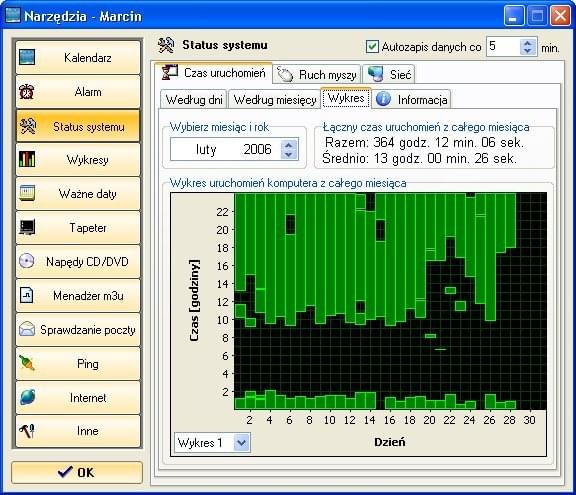Expand the Wykres 1 dropdown
Screen dimensions: 576x495
pyautogui.click(x=241, y=442)
